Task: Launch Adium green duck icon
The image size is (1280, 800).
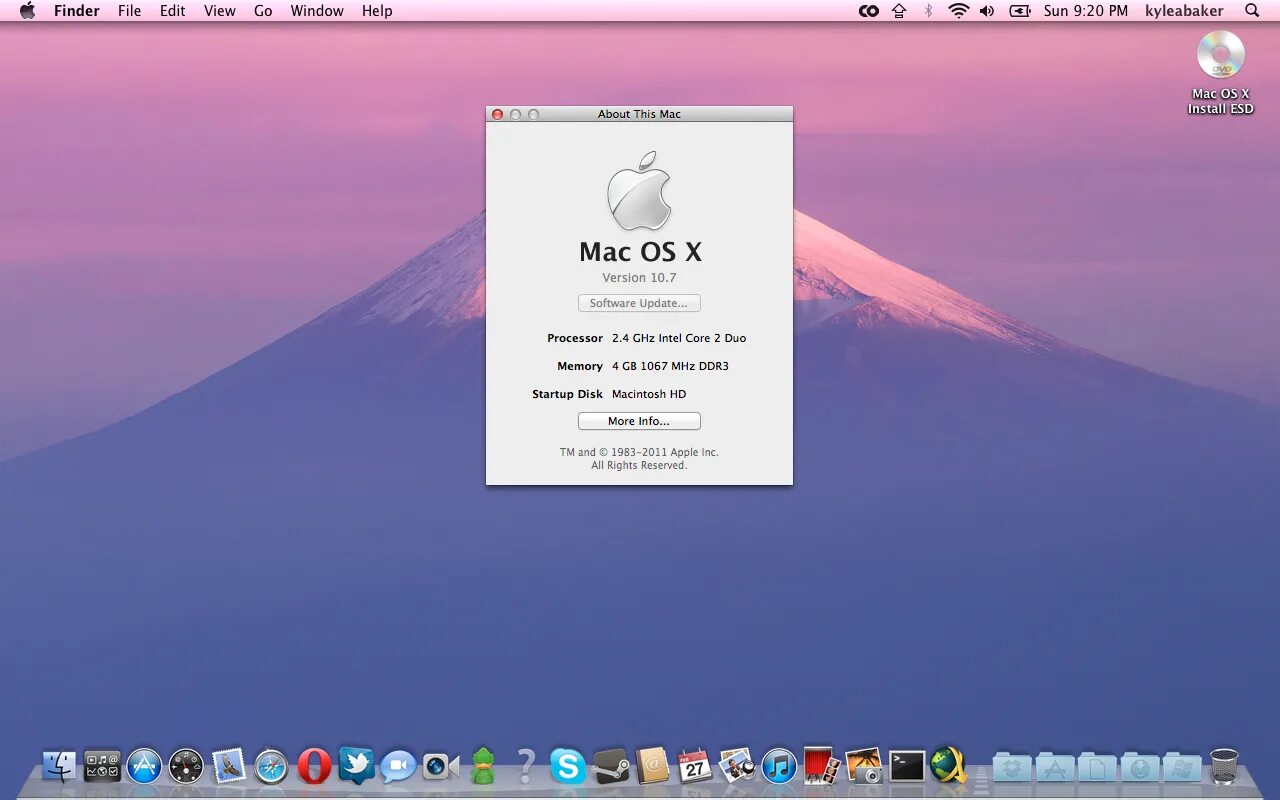Action: pos(483,766)
